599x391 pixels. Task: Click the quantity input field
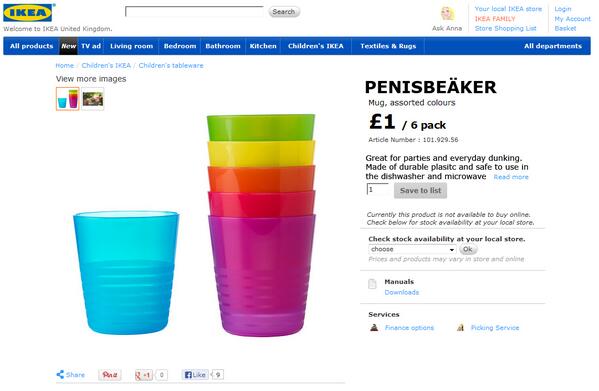click(378, 189)
